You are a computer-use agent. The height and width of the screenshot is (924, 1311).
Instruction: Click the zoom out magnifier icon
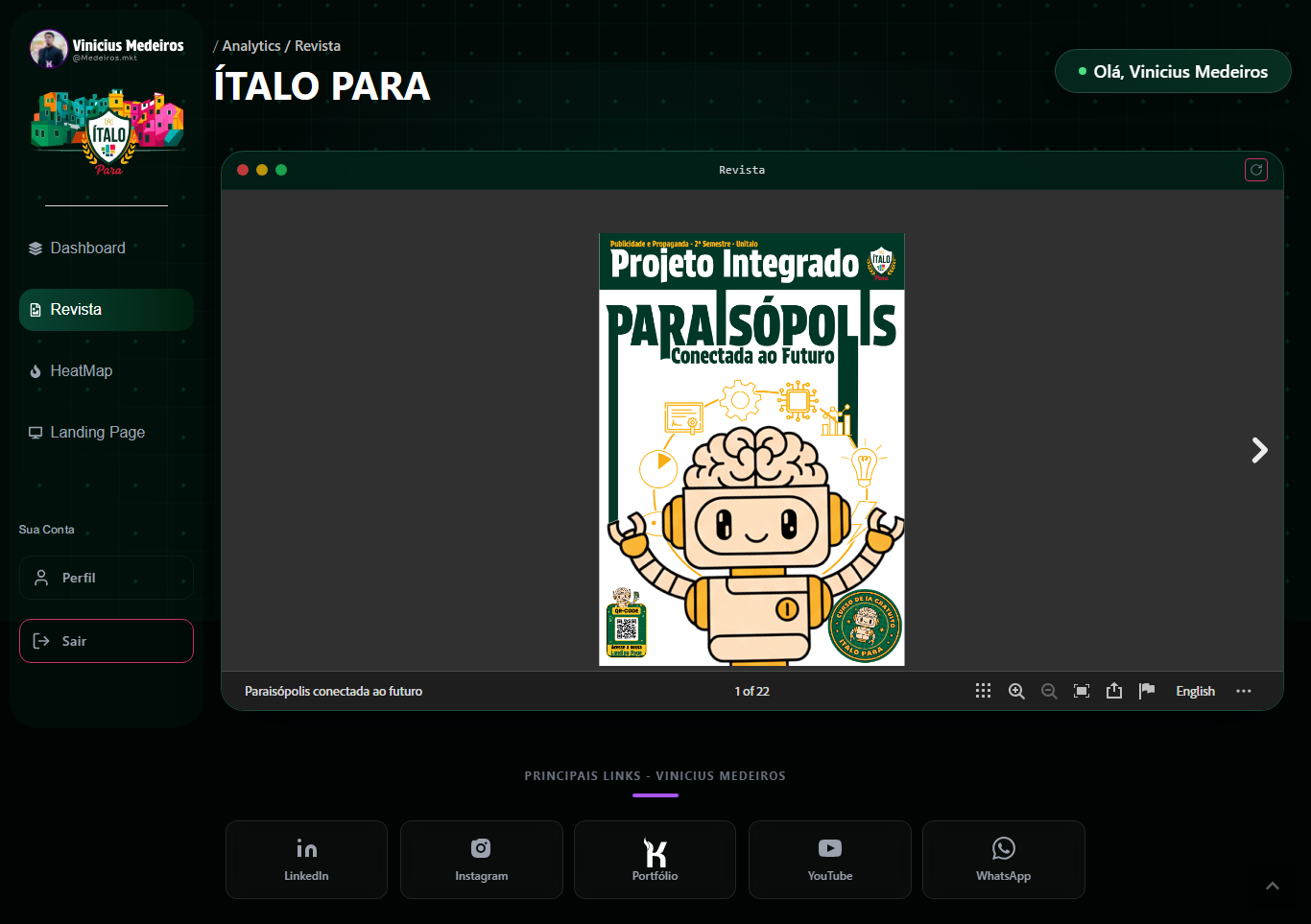(x=1049, y=691)
